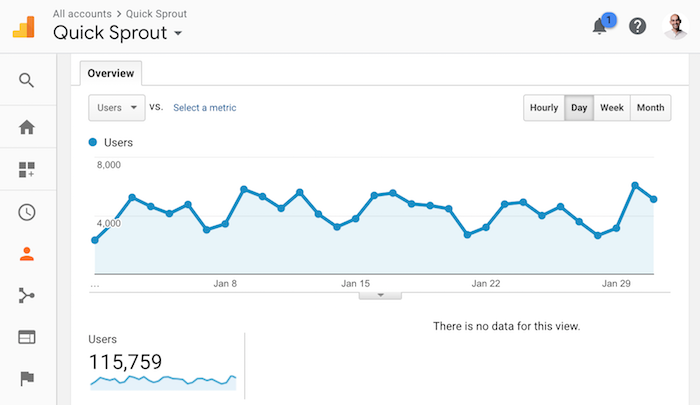Click the Select a metric link
This screenshot has height=405, width=700.
[x=204, y=108]
